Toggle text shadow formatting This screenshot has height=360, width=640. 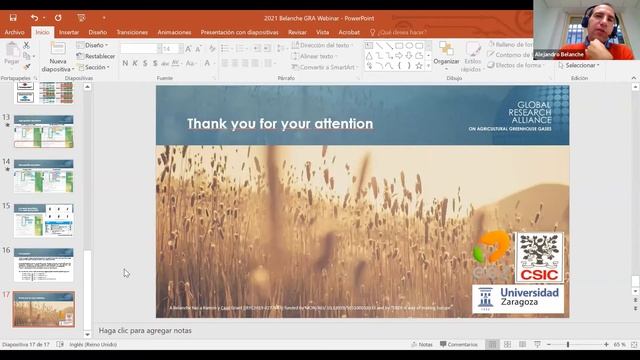pos(155,63)
